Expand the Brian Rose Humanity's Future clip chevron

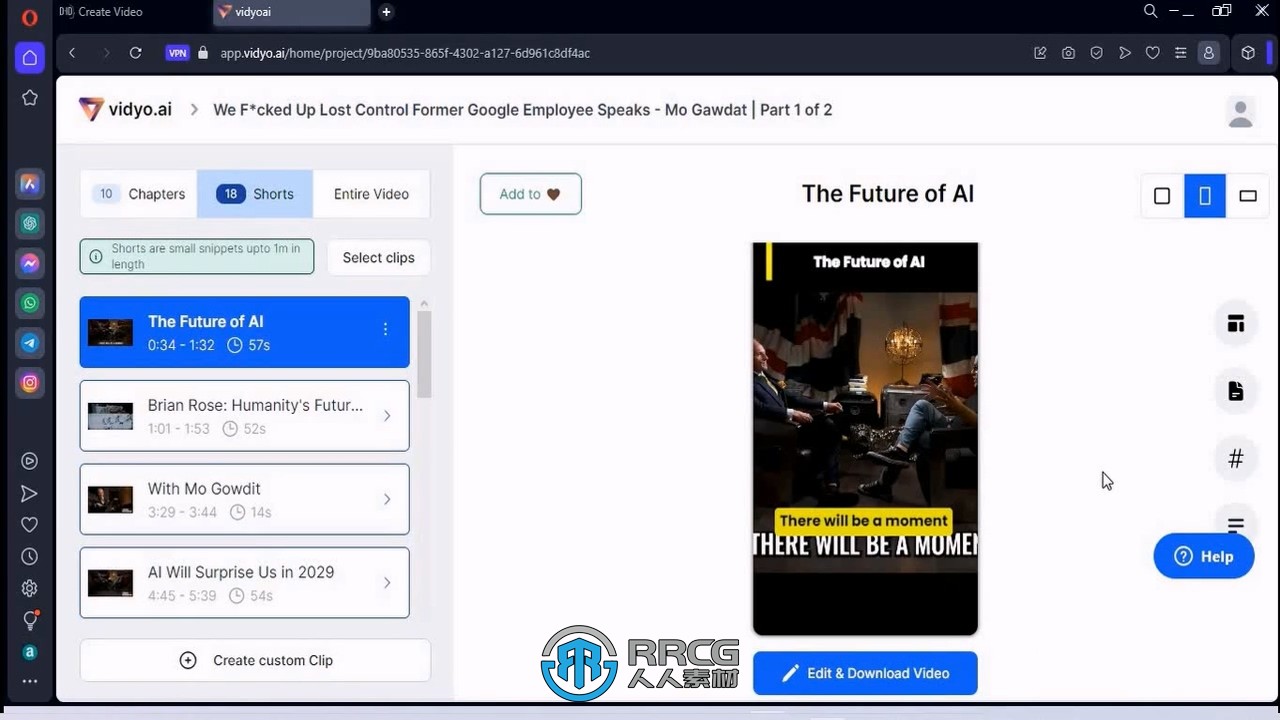pyautogui.click(x=387, y=416)
